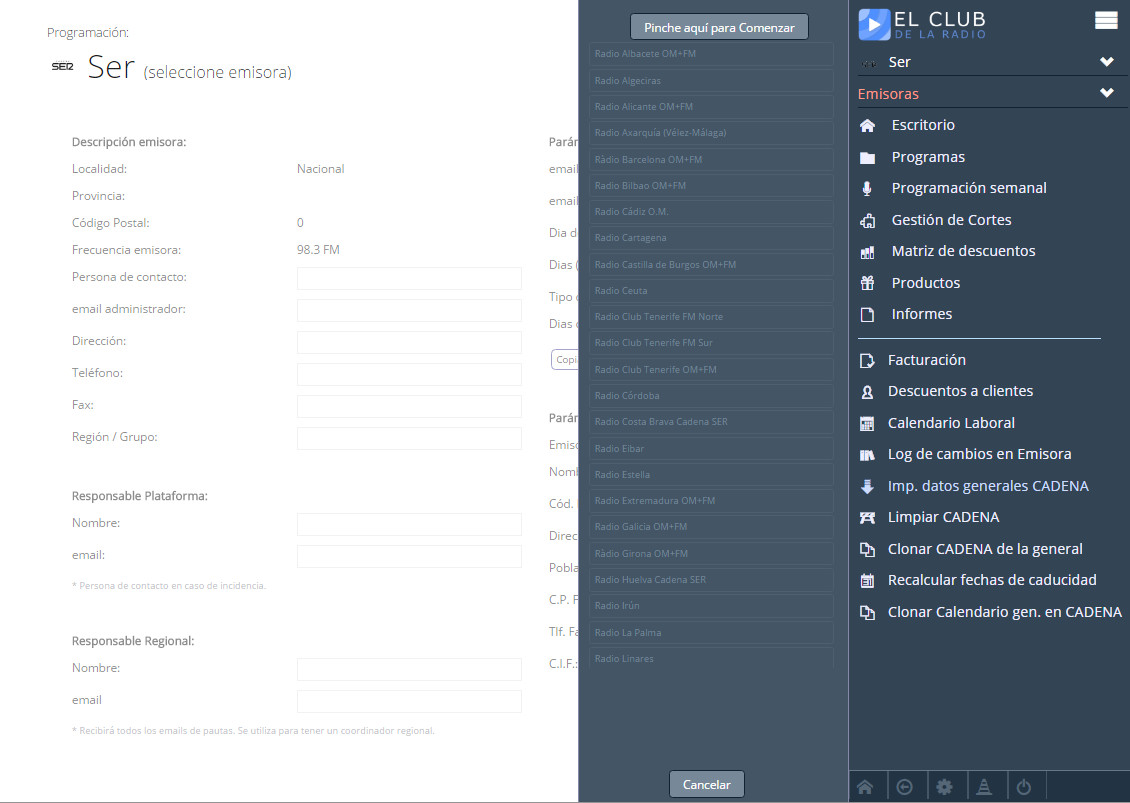Screen dimensions: 1130x803
Task: Click the home icon in bottom bar
Action: [865, 787]
